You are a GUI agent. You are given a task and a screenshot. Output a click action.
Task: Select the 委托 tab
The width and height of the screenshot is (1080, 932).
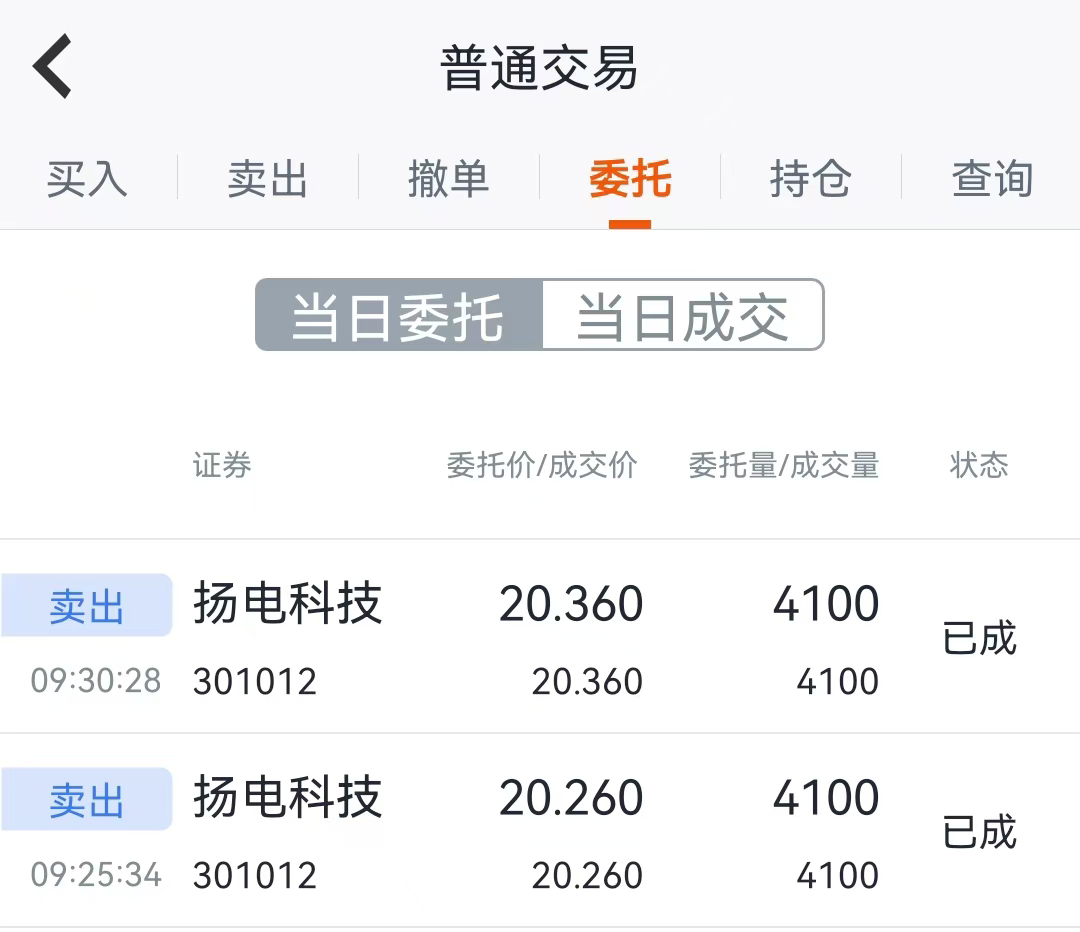point(630,179)
